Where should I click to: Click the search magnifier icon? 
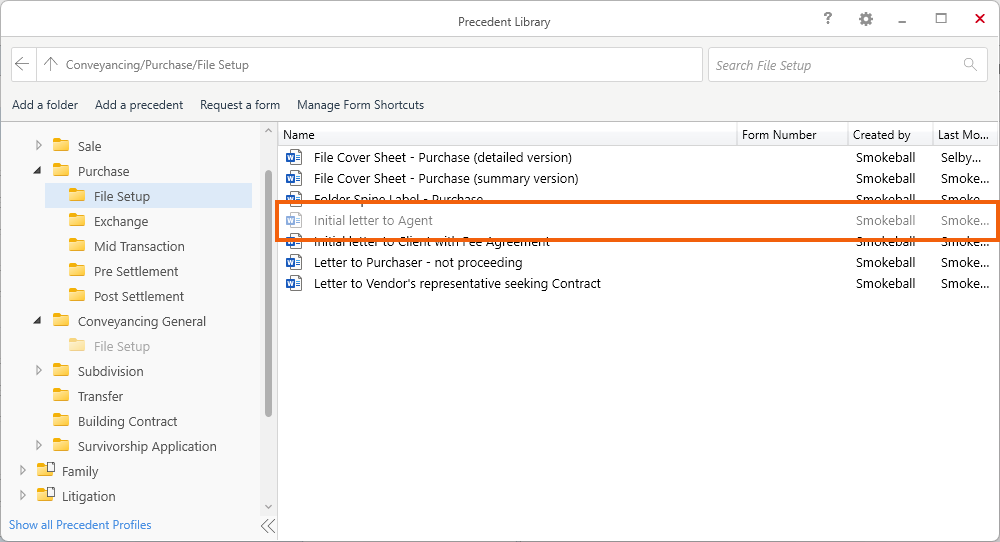click(x=969, y=65)
